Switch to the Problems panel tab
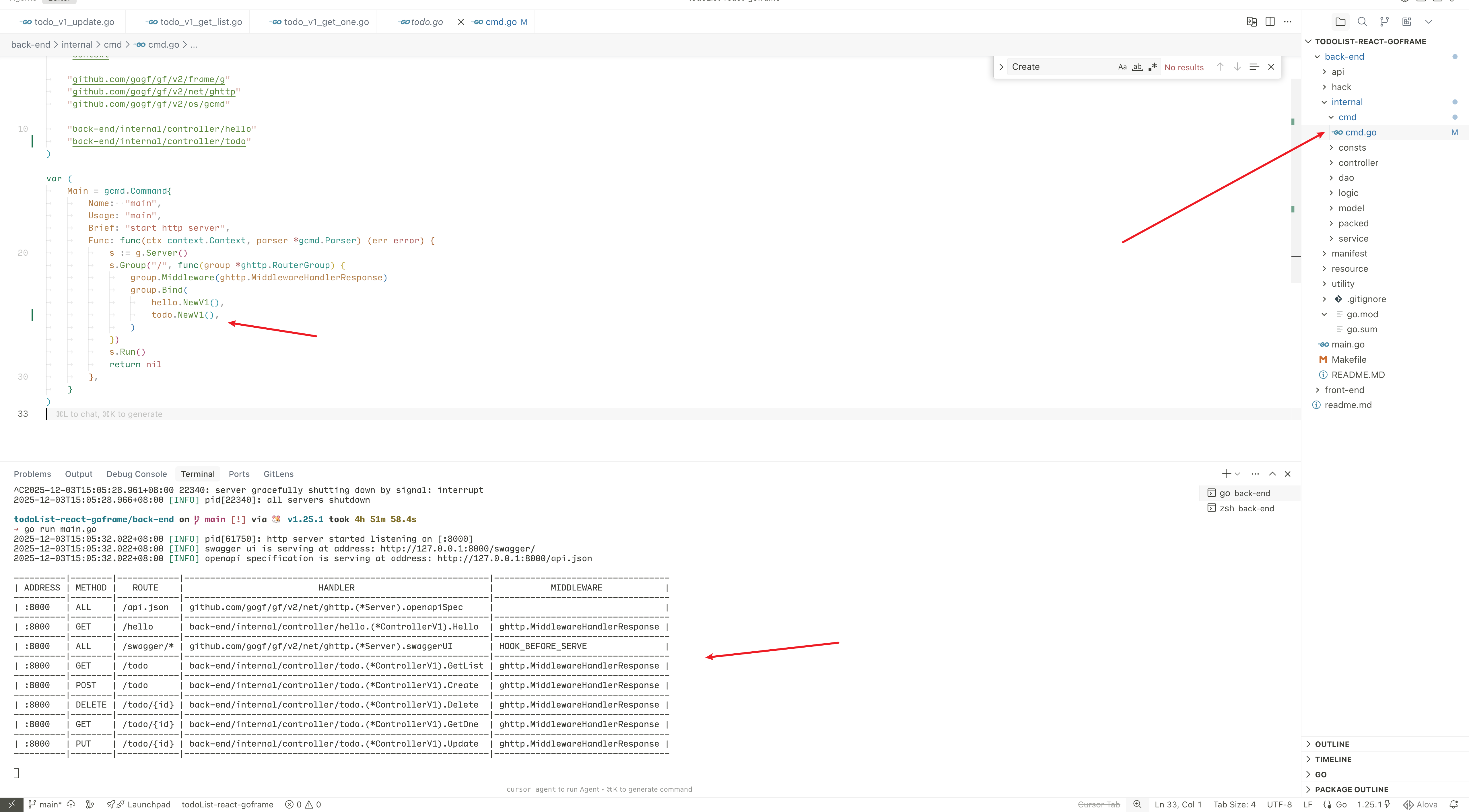The height and width of the screenshot is (812, 1469). [32, 474]
